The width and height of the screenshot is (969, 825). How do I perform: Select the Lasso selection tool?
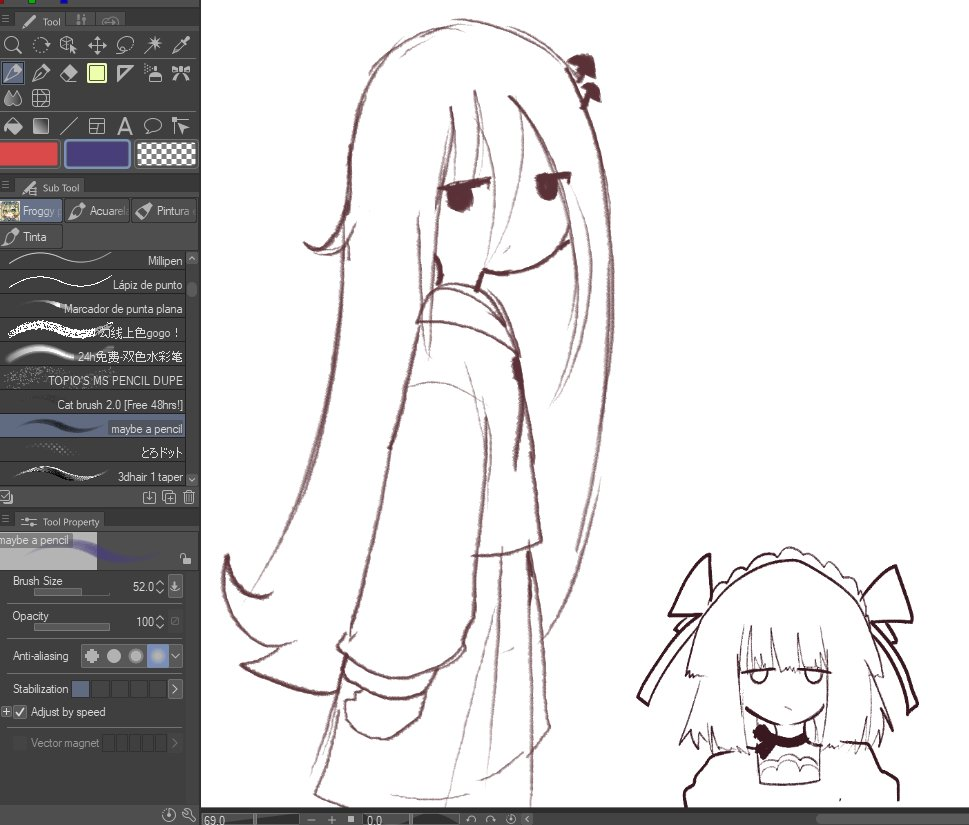pyautogui.click(x=126, y=44)
